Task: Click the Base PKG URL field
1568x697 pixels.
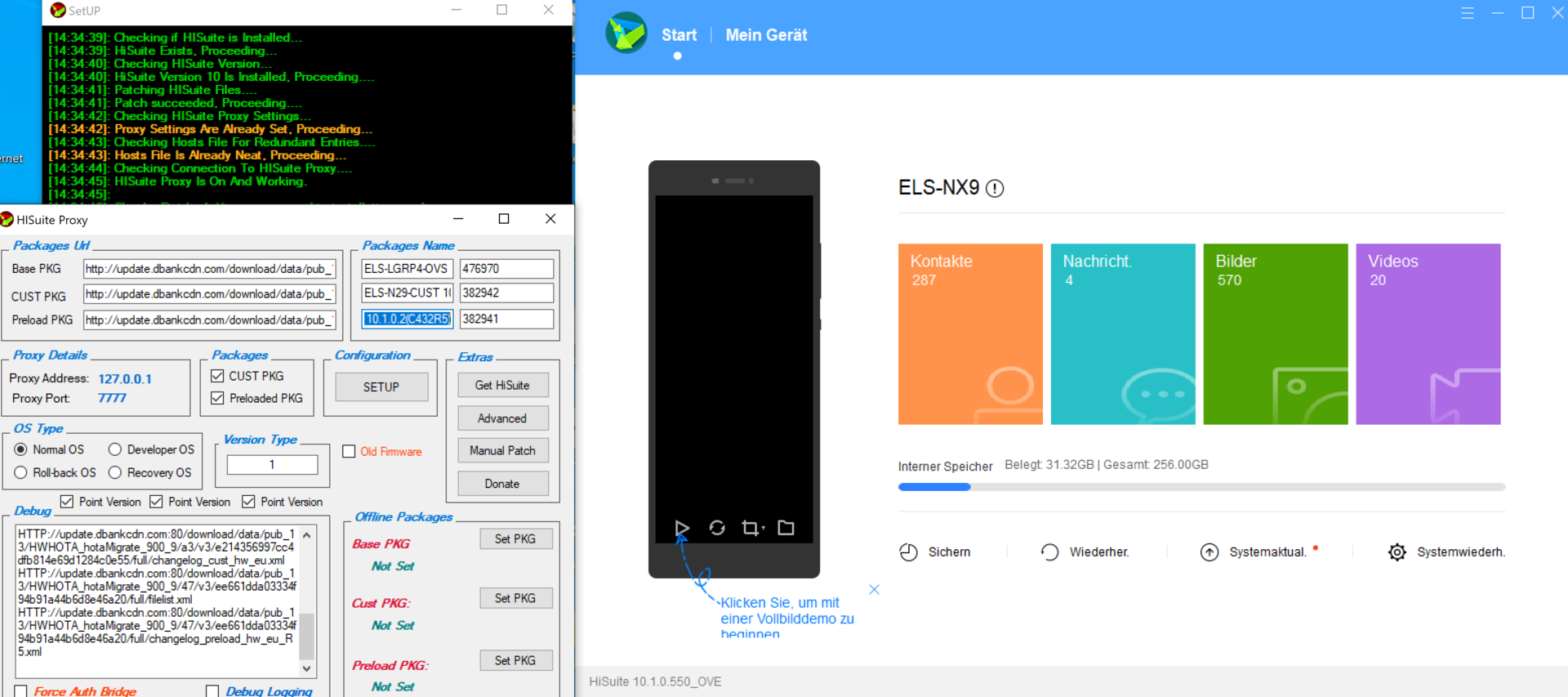Action: tap(209, 269)
